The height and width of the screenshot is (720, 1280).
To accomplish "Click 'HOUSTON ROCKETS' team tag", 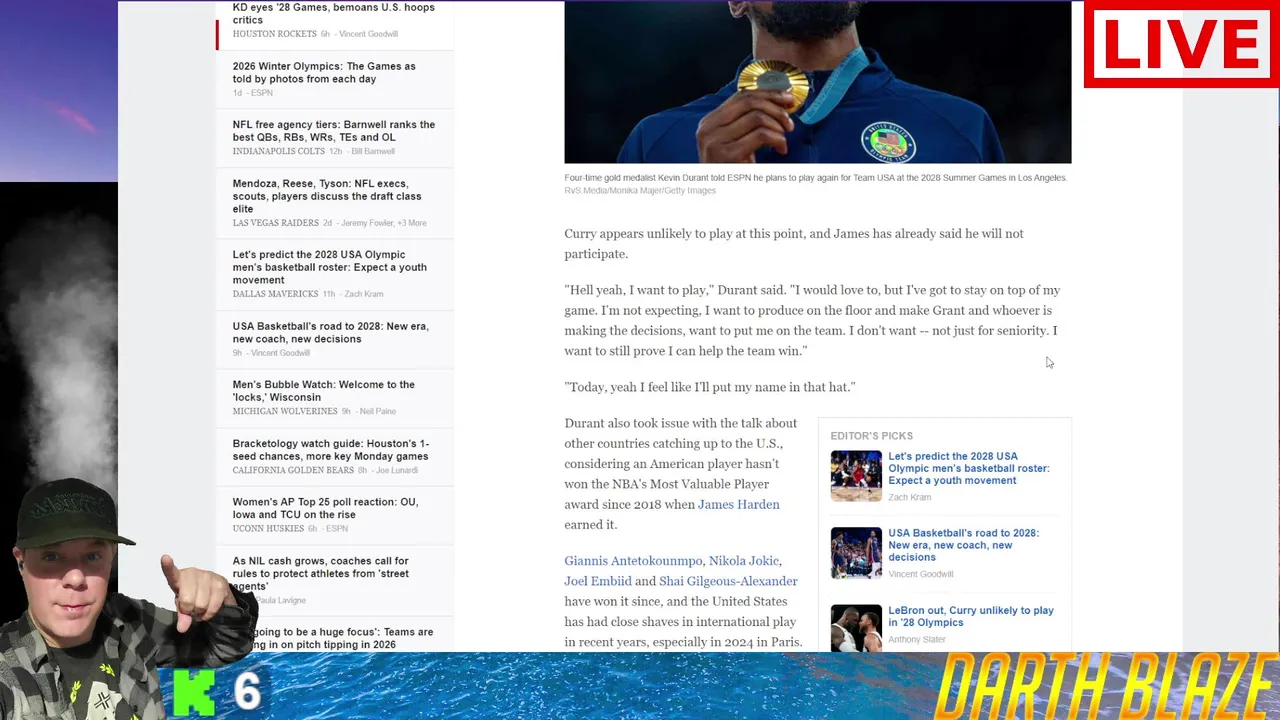I will point(275,34).
